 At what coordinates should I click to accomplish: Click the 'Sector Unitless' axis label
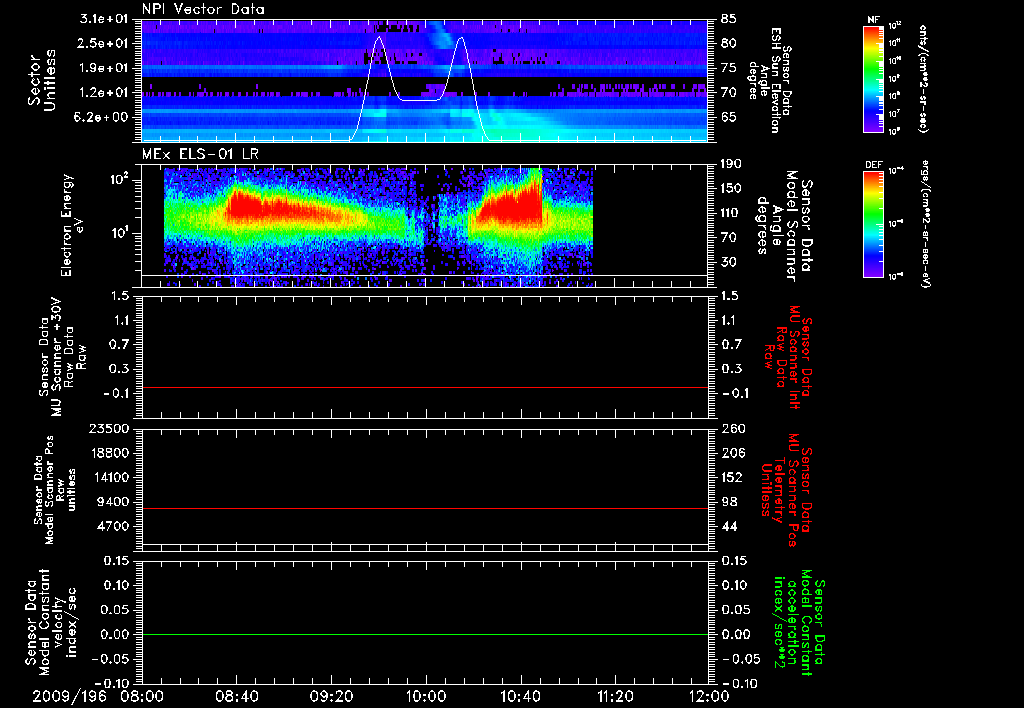[x=42, y=80]
